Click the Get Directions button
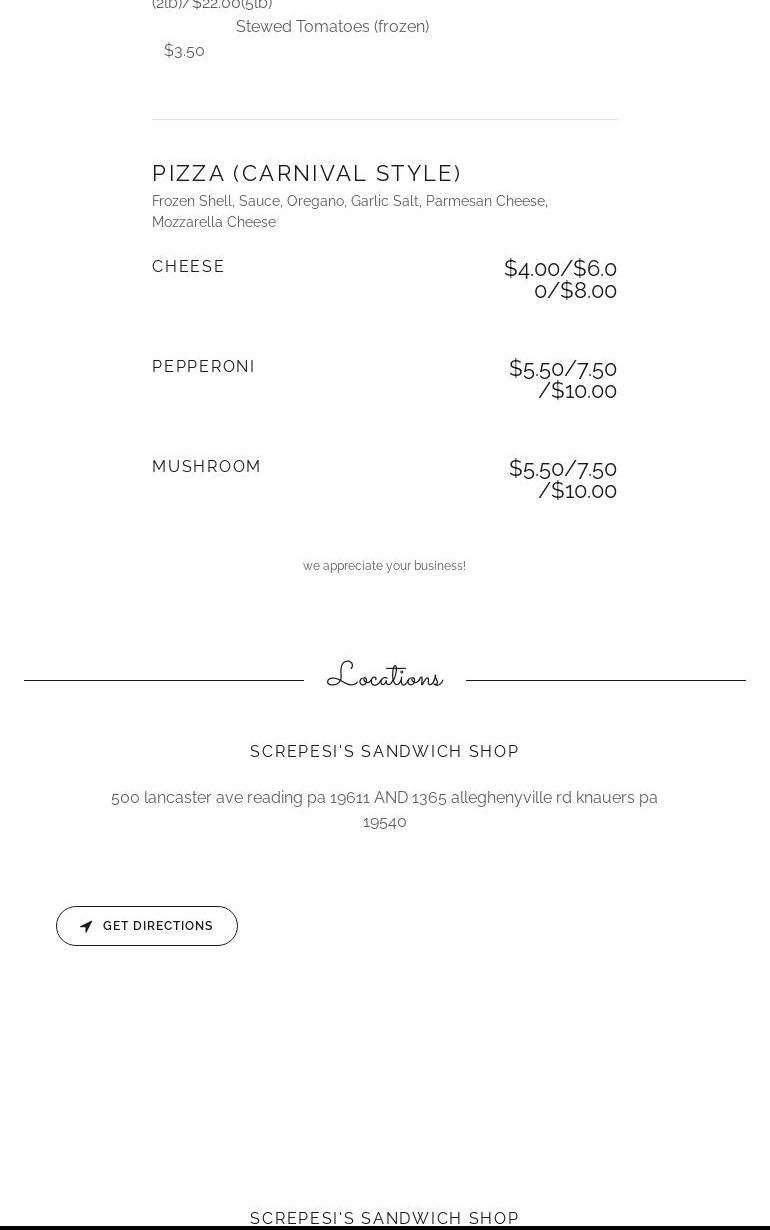770x1230 pixels. coord(147,926)
